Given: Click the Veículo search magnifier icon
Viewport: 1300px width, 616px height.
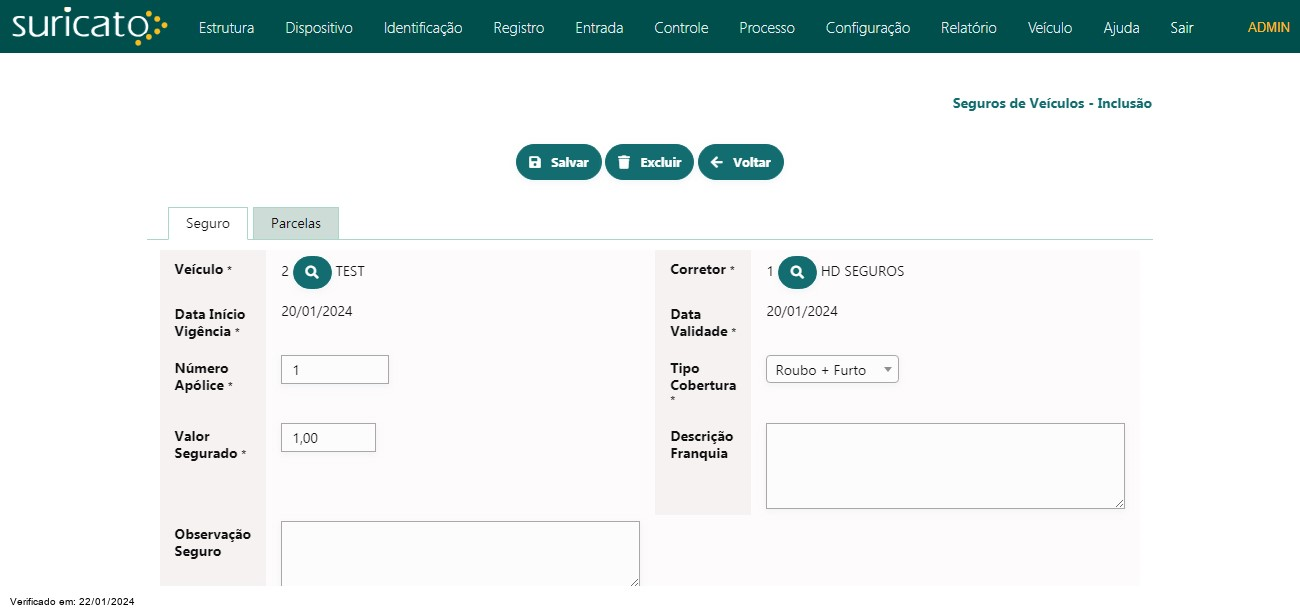Looking at the screenshot, I should pos(312,271).
